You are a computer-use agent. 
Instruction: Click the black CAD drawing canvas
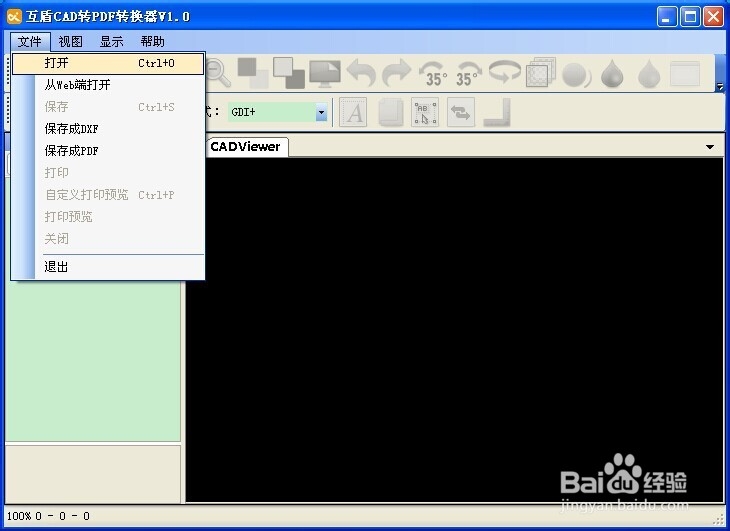(x=454, y=329)
